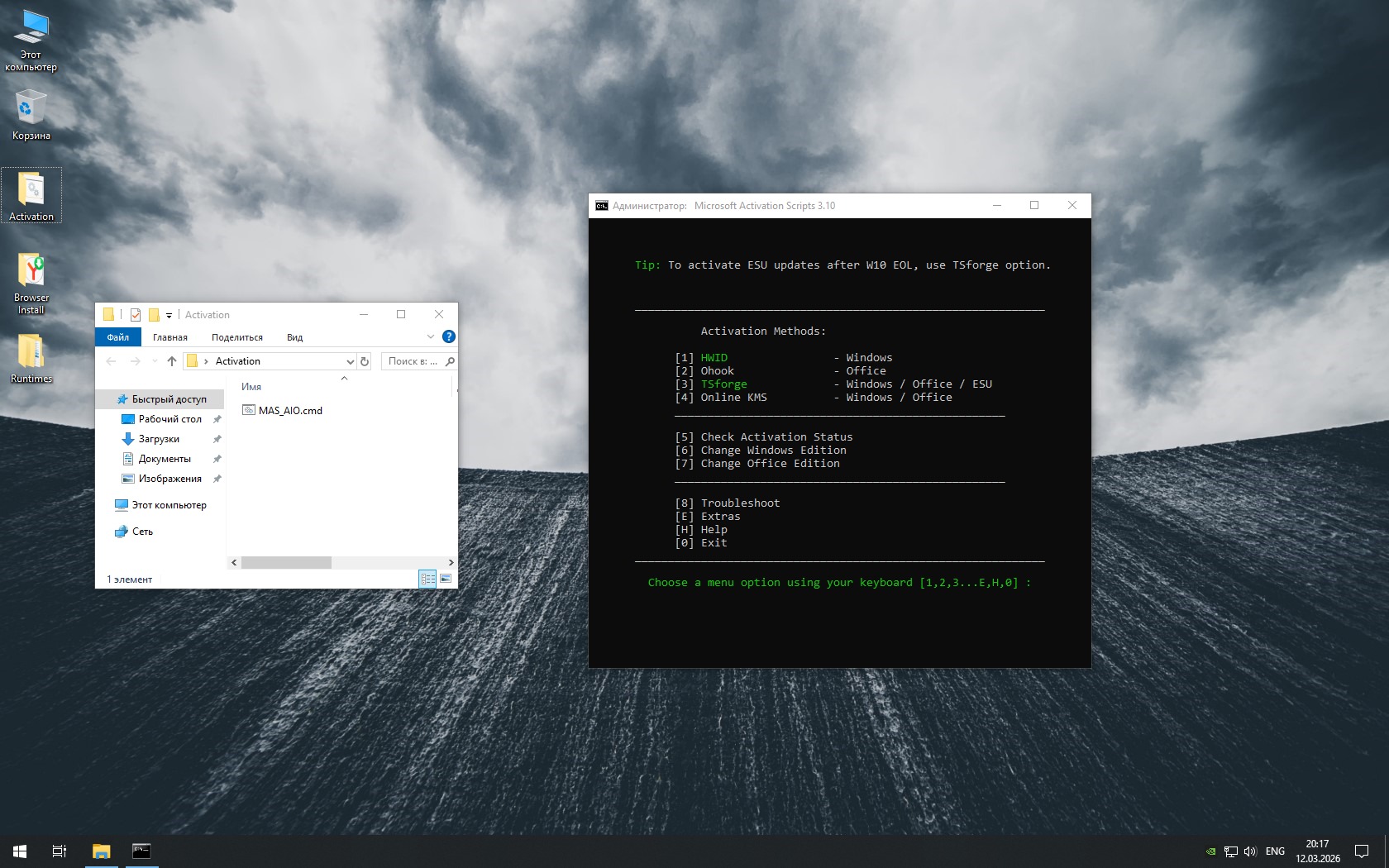Open the Файл menu in Explorer
The height and width of the screenshot is (868, 1389).
click(117, 337)
